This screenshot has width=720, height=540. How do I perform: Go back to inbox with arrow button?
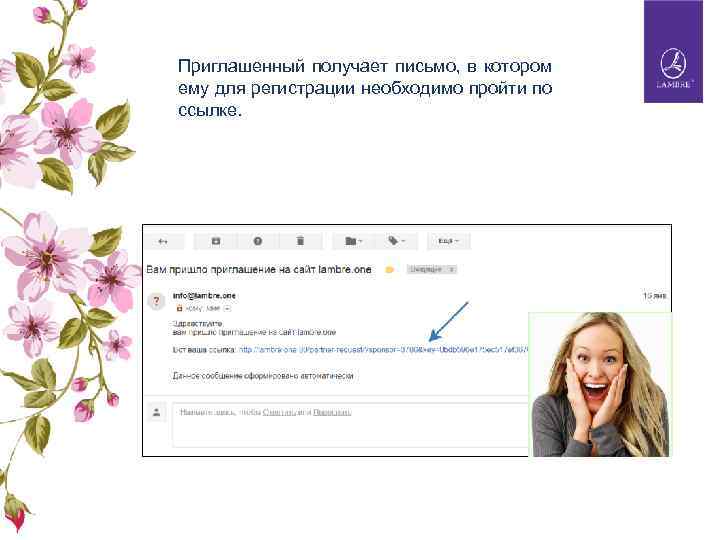click(164, 241)
